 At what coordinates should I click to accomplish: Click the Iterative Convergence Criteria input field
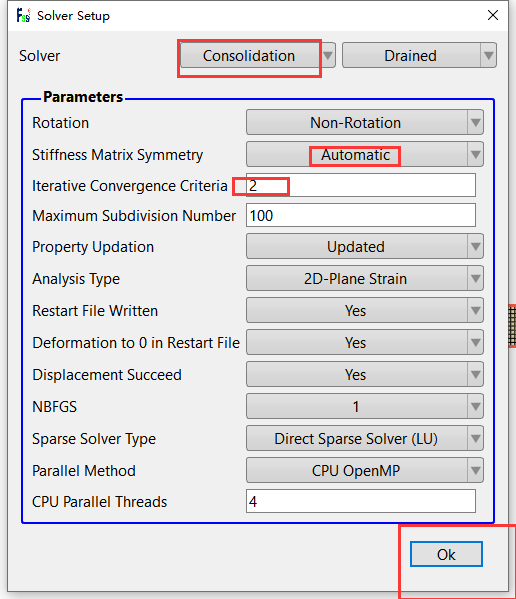click(361, 185)
